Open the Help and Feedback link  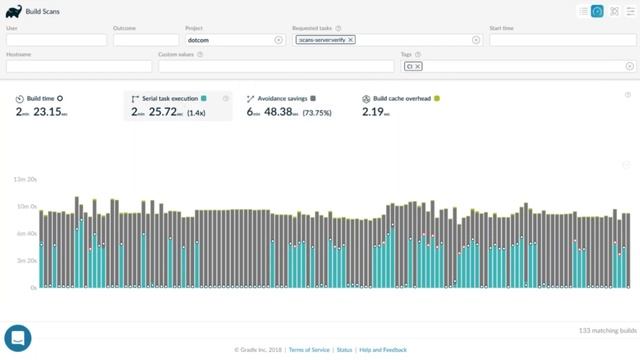(383, 350)
